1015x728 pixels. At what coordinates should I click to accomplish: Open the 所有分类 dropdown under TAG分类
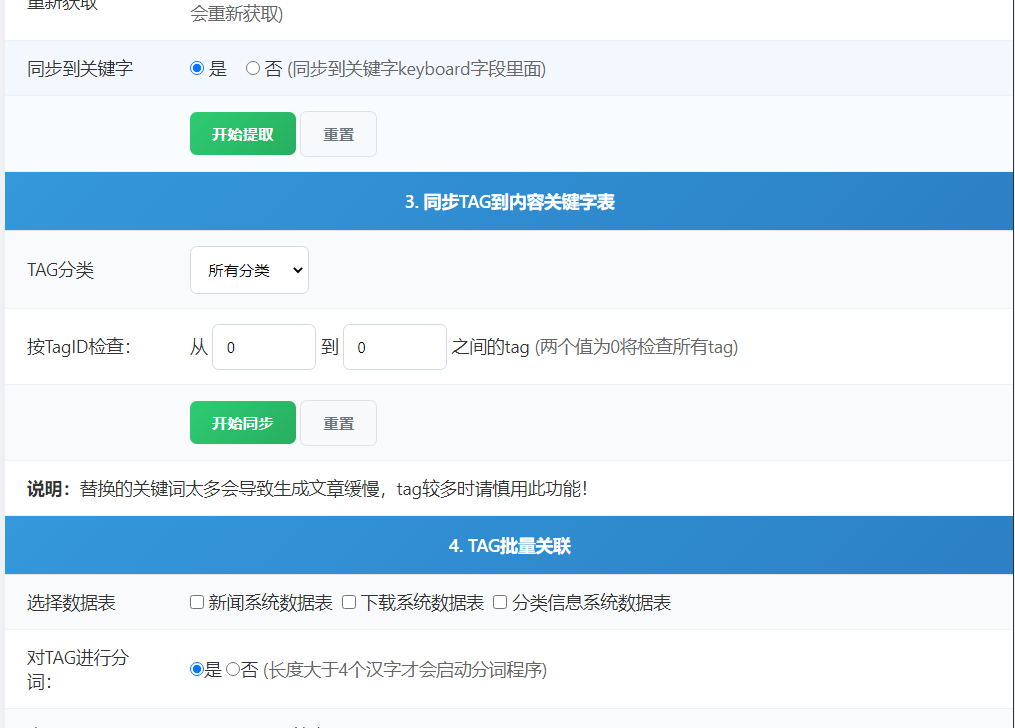pos(248,269)
